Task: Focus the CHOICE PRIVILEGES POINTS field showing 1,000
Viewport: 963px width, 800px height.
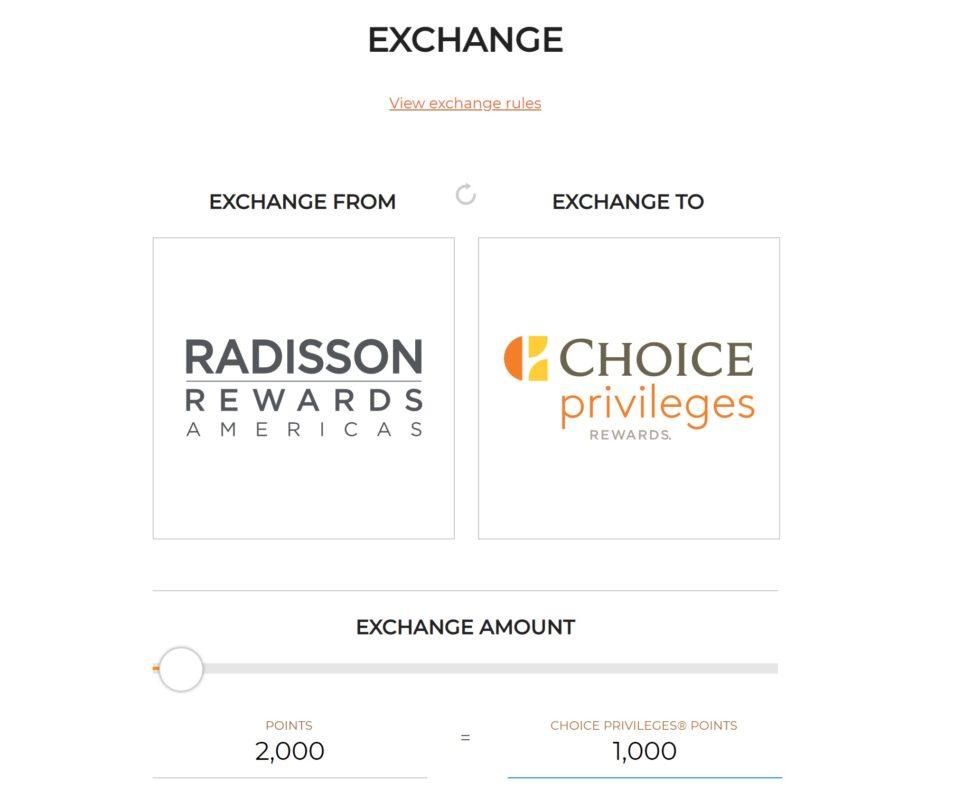Action: pyautogui.click(x=645, y=749)
